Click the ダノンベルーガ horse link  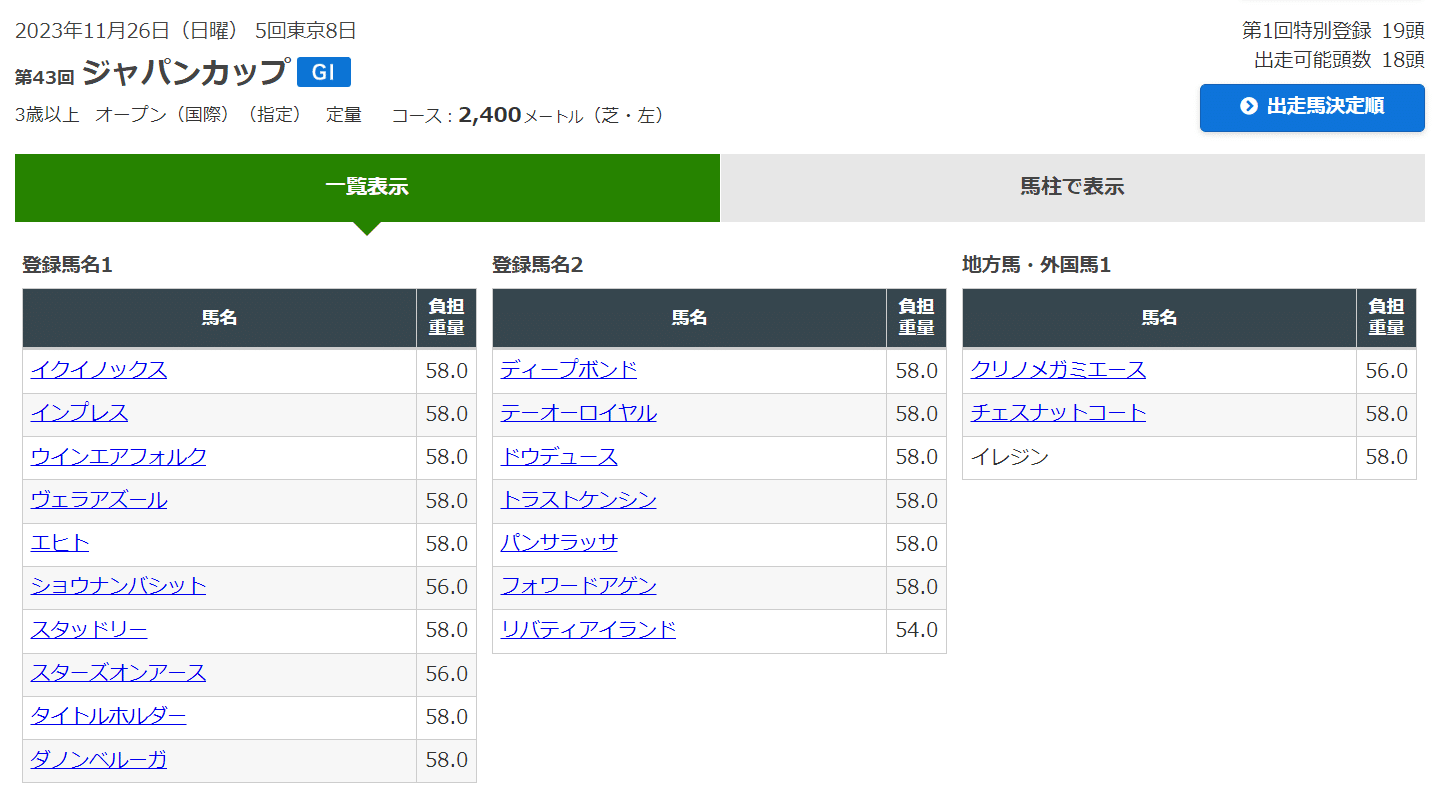[99, 760]
